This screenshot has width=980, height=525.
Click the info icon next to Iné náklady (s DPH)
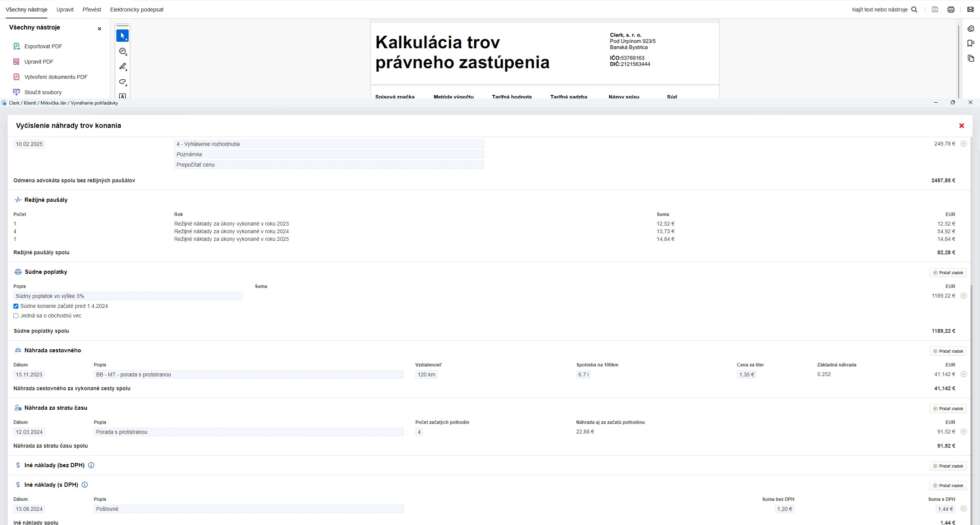pyautogui.click(x=84, y=484)
